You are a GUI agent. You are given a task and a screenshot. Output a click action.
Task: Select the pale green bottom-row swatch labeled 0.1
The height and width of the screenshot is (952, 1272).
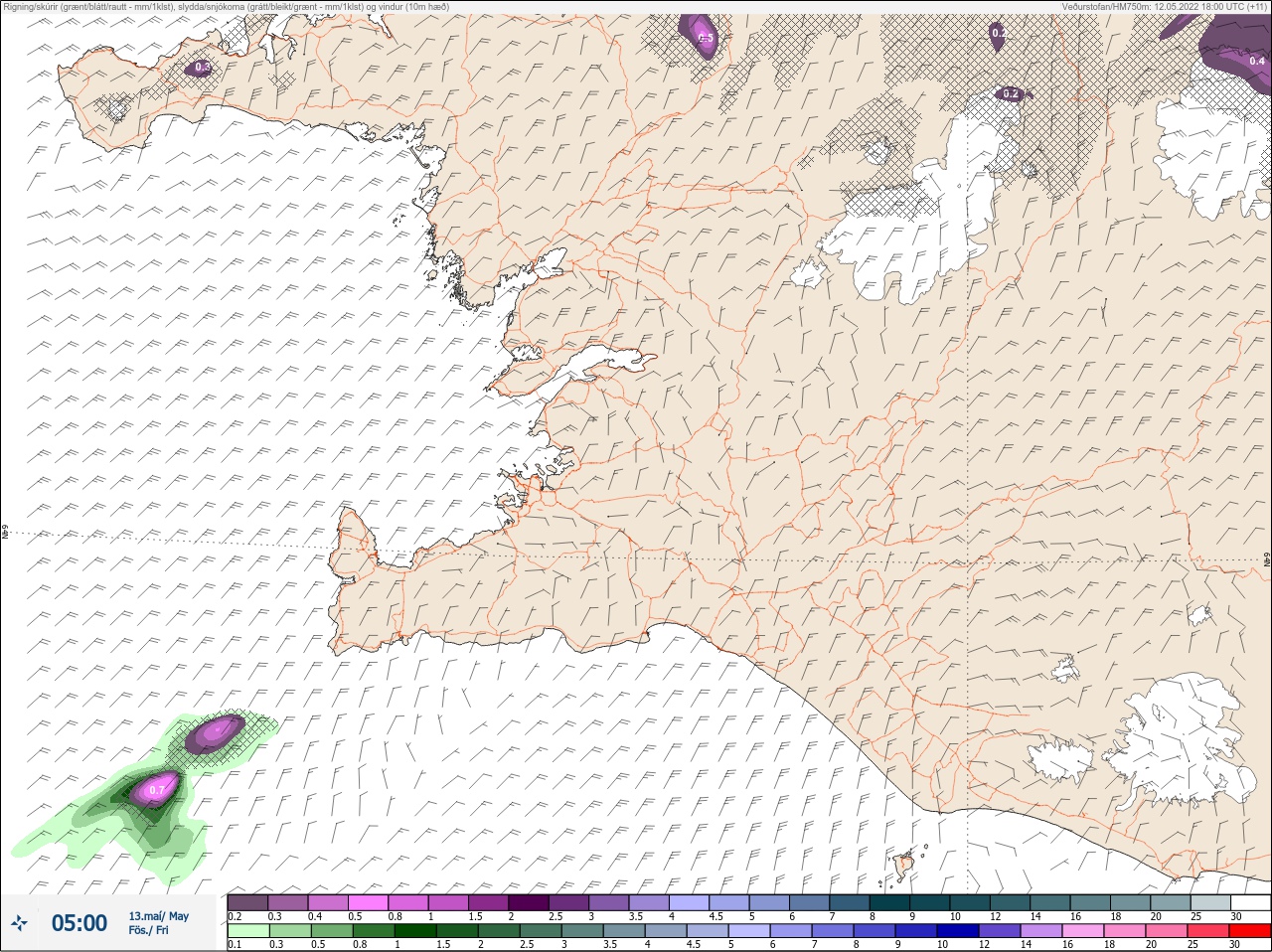click(248, 930)
